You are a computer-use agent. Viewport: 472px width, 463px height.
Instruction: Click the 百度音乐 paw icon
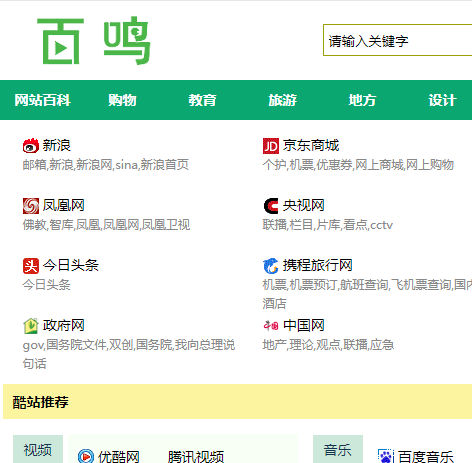click(x=386, y=456)
